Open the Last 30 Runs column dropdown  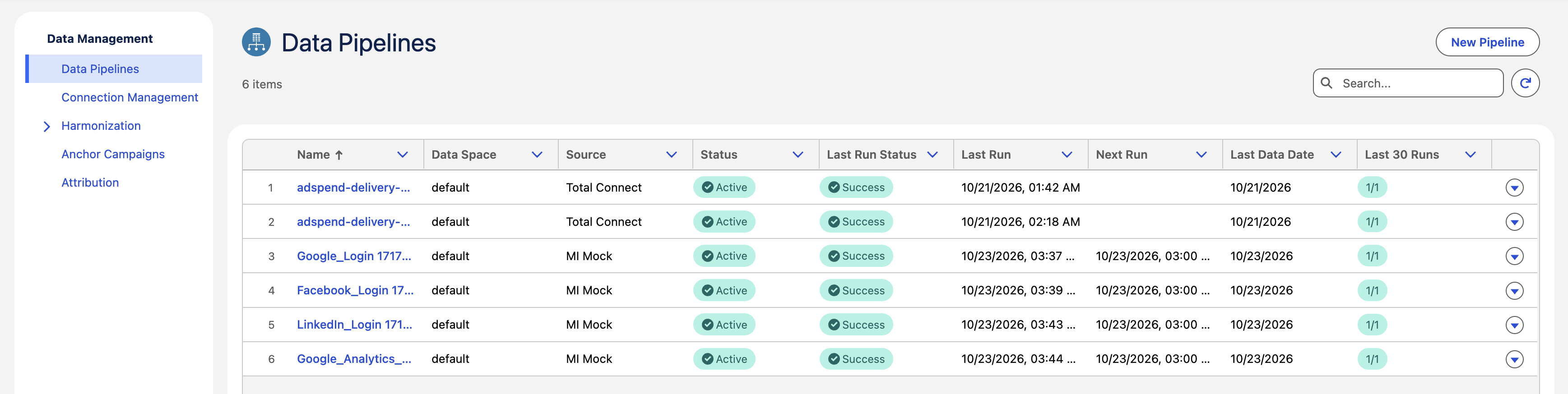(1470, 155)
